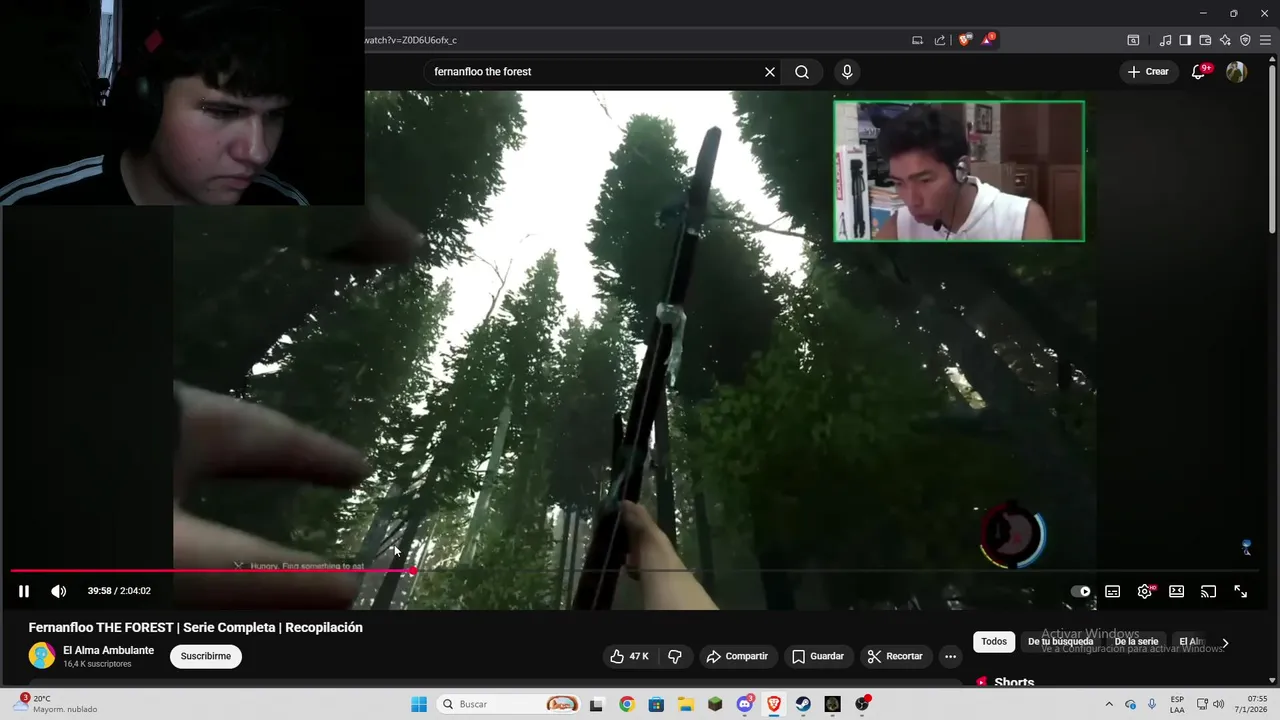Open the Brave hamburger main menu
Viewport: 1280px width, 720px height.
[x=1265, y=40]
